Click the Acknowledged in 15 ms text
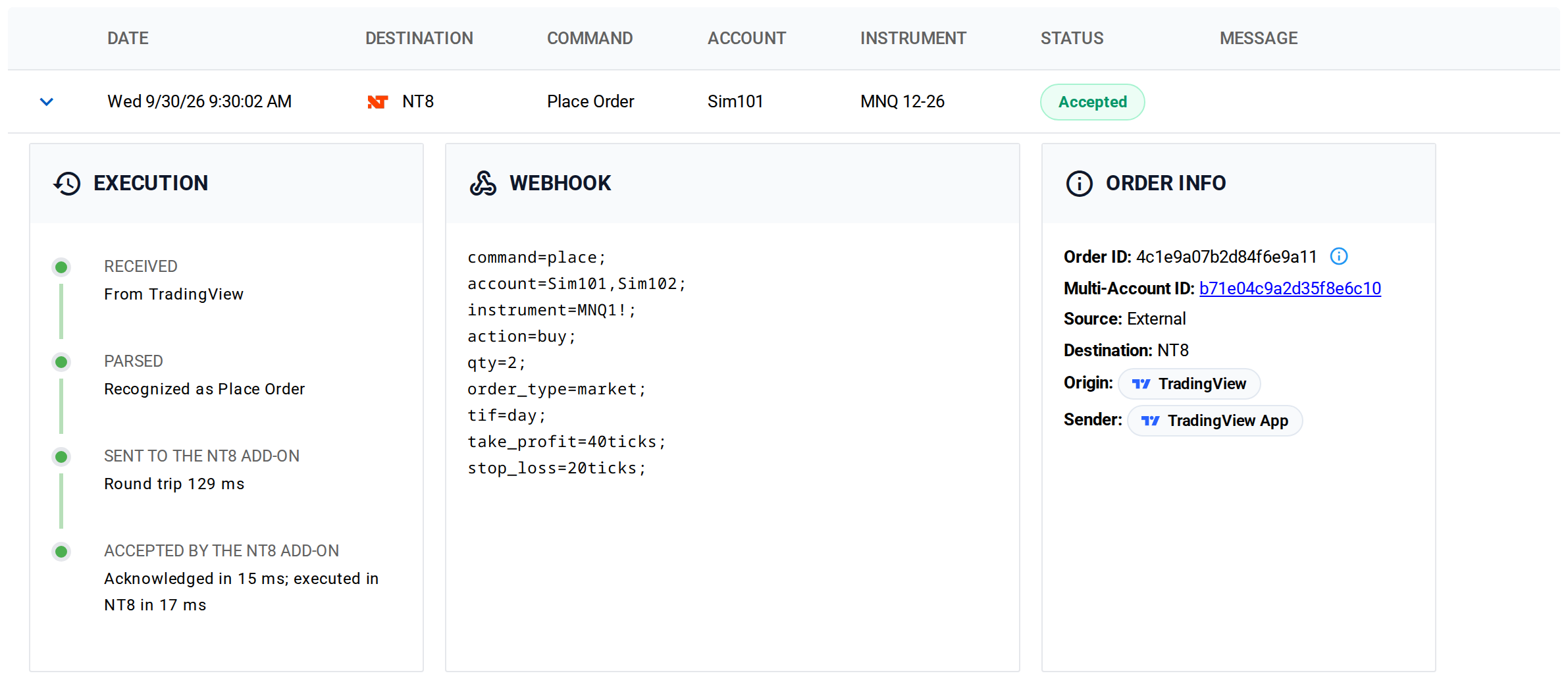 point(196,579)
